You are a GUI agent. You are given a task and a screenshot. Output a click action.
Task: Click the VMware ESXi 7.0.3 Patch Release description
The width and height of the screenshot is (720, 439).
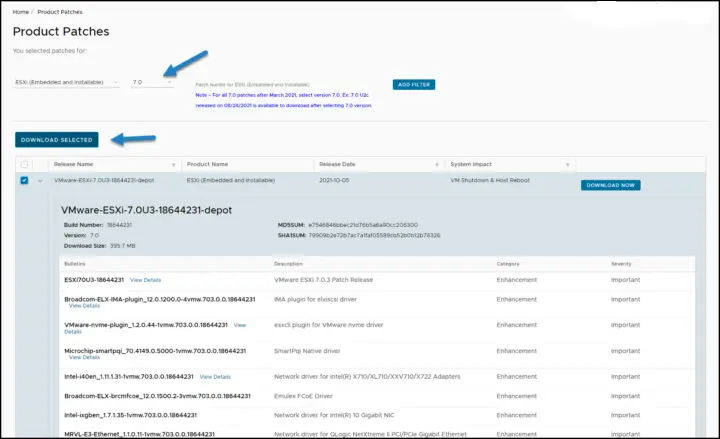point(323,280)
